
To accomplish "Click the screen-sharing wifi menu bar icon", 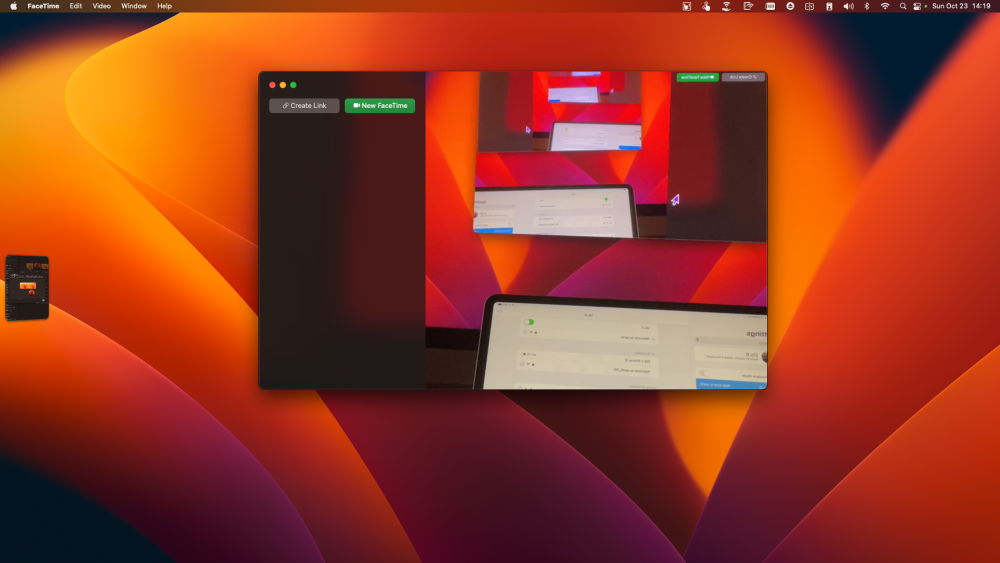I will [x=748, y=6].
